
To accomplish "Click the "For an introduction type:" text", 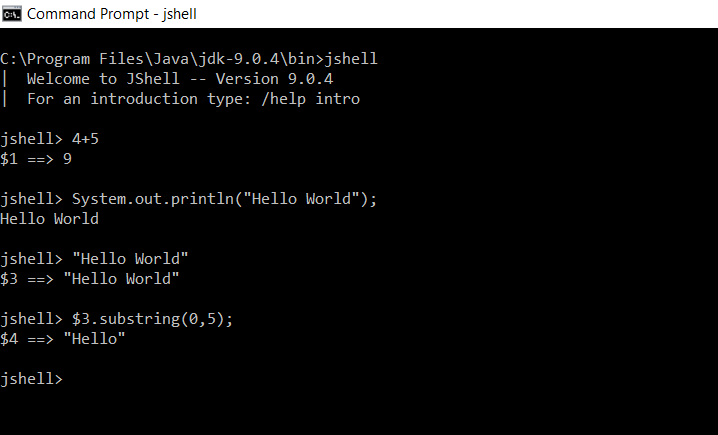I will pos(138,99).
